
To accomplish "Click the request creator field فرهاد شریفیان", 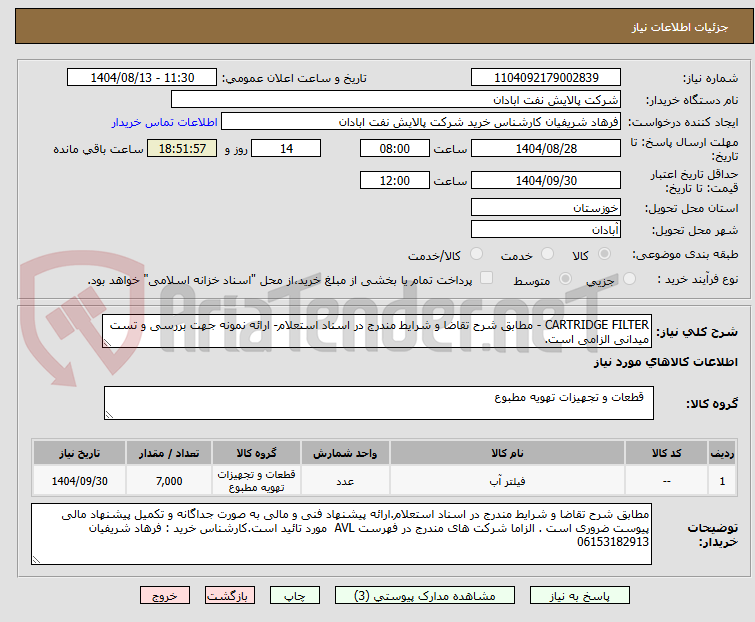I will pos(421,122).
